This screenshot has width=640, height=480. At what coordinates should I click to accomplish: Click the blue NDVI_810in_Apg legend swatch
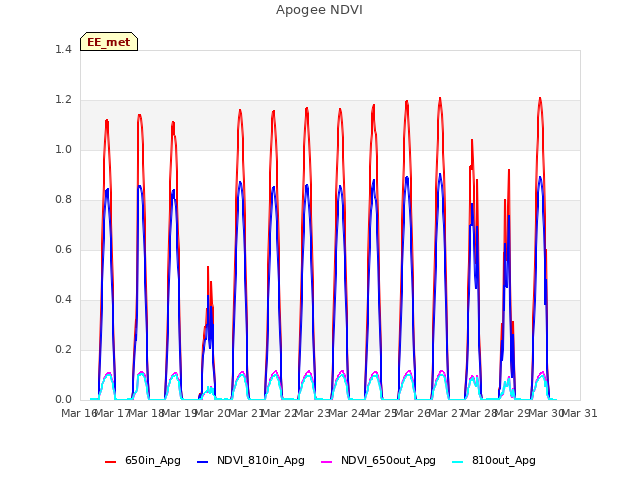coord(202,461)
